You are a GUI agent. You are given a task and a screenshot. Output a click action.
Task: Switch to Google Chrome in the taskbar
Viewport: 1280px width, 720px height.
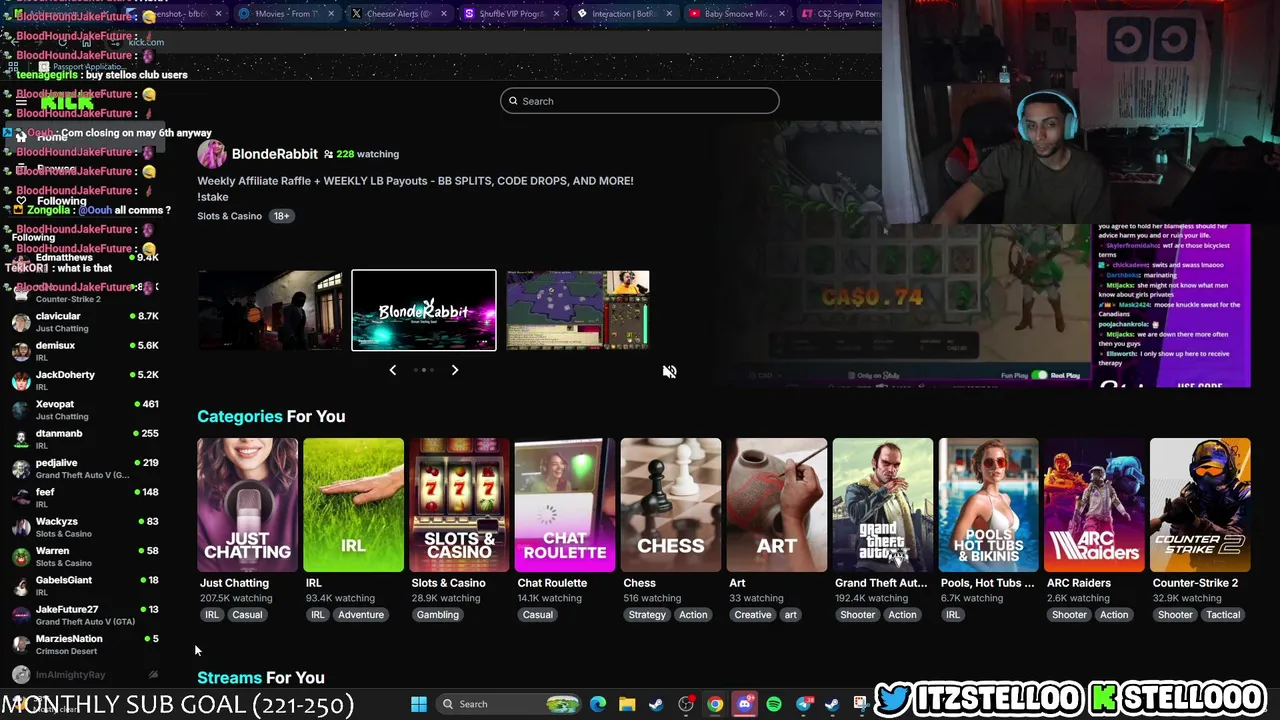point(715,704)
